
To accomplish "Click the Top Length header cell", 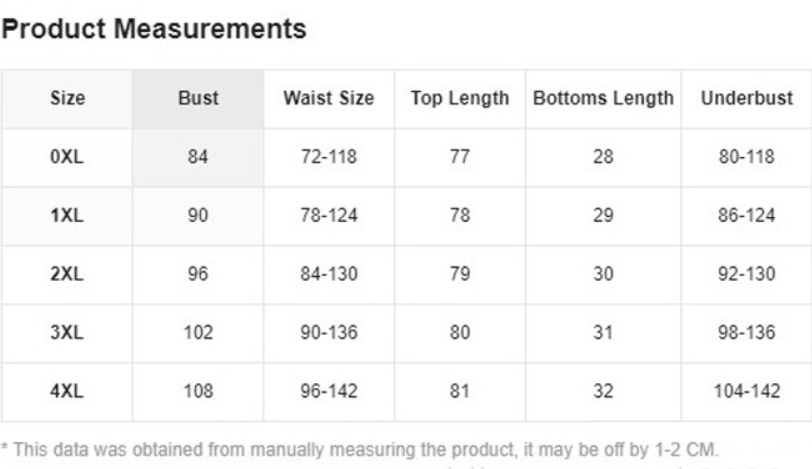I will tap(460, 98).
